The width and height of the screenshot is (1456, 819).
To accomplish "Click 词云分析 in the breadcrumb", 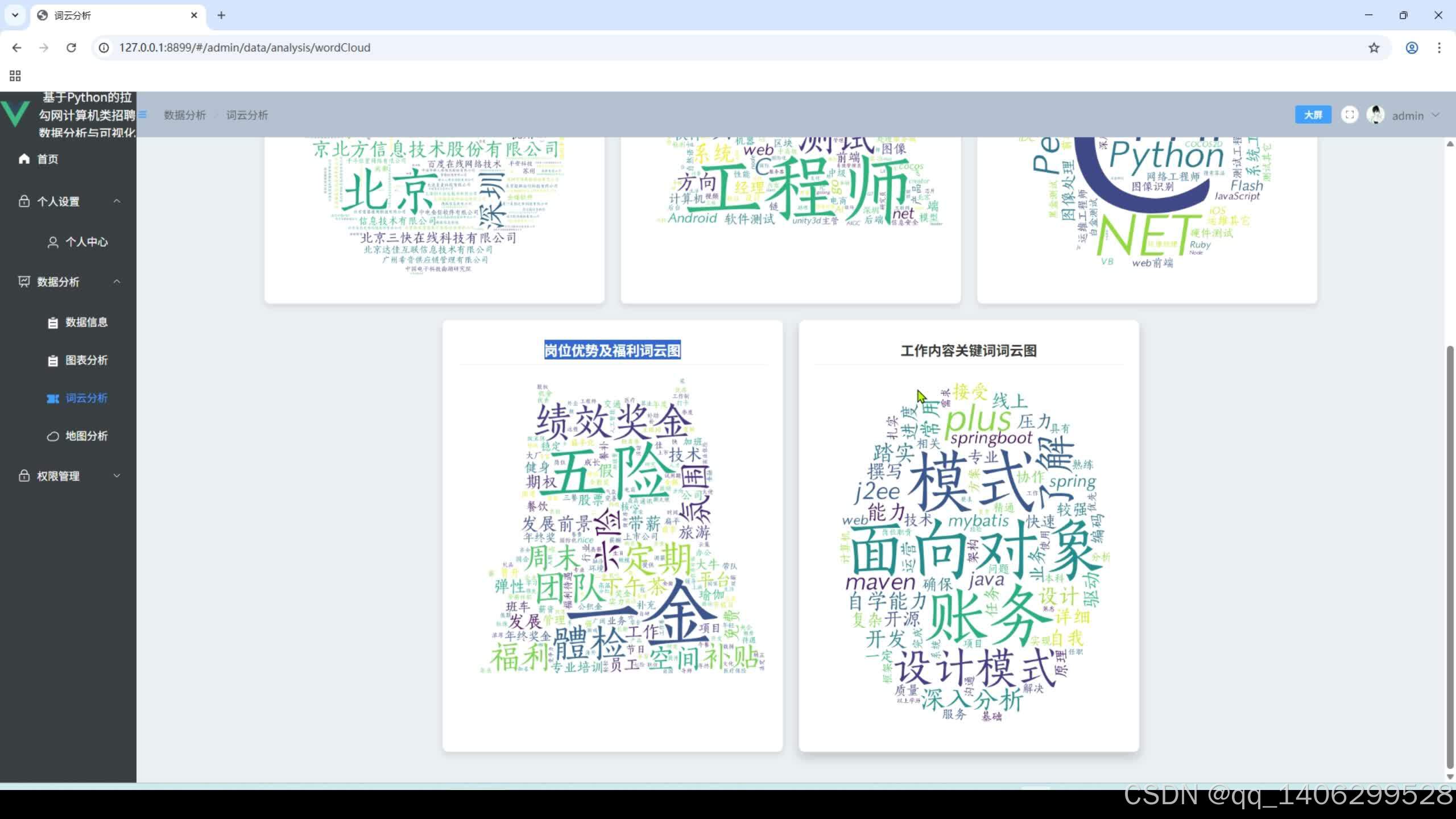I will pyautogui.click(x=247, y=115).
